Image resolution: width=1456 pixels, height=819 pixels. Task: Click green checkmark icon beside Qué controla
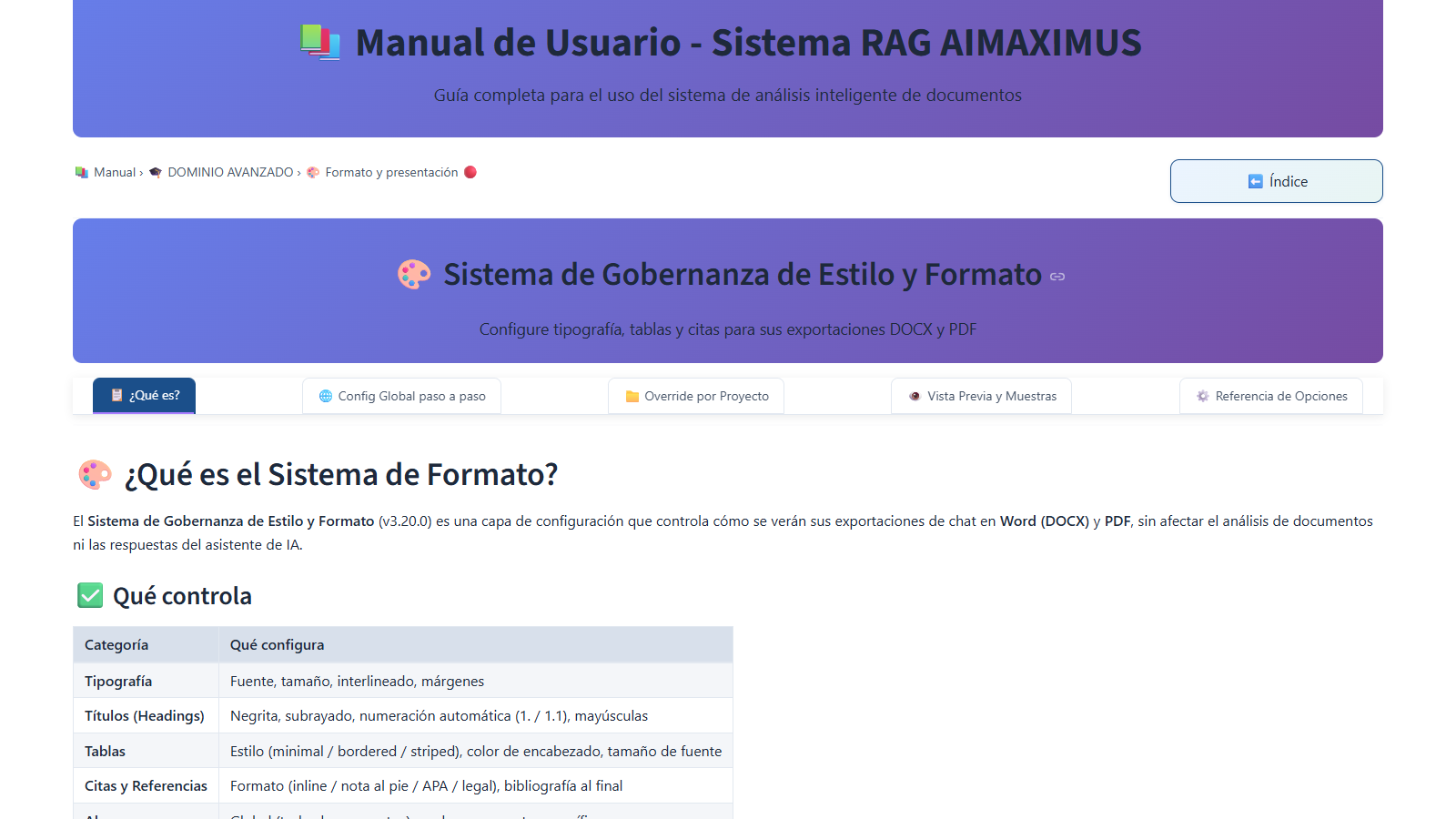coord(90,595)
